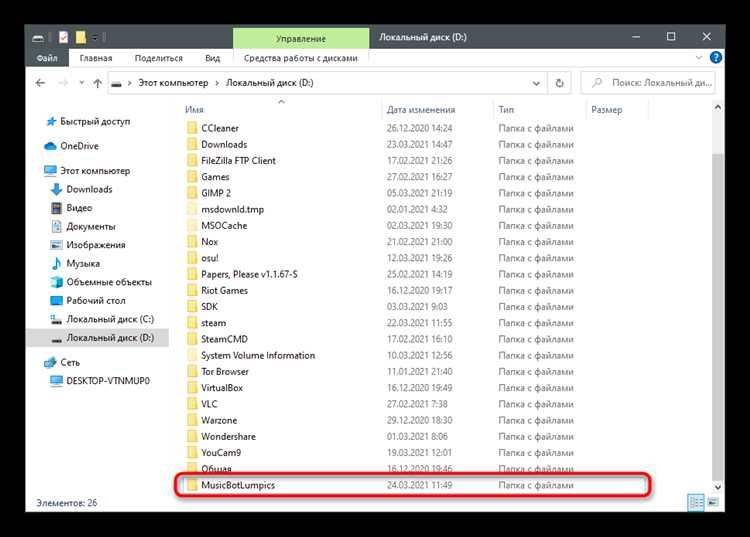Select 'Объемные объекты' in sidebar
Viewport: 750px width, 537px height.
109,282
